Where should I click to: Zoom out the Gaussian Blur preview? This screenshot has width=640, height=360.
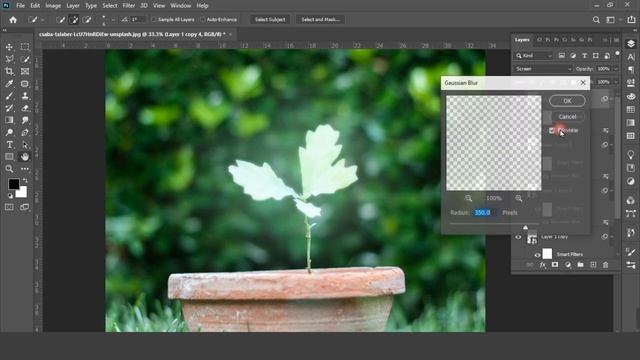pos(469,198)
